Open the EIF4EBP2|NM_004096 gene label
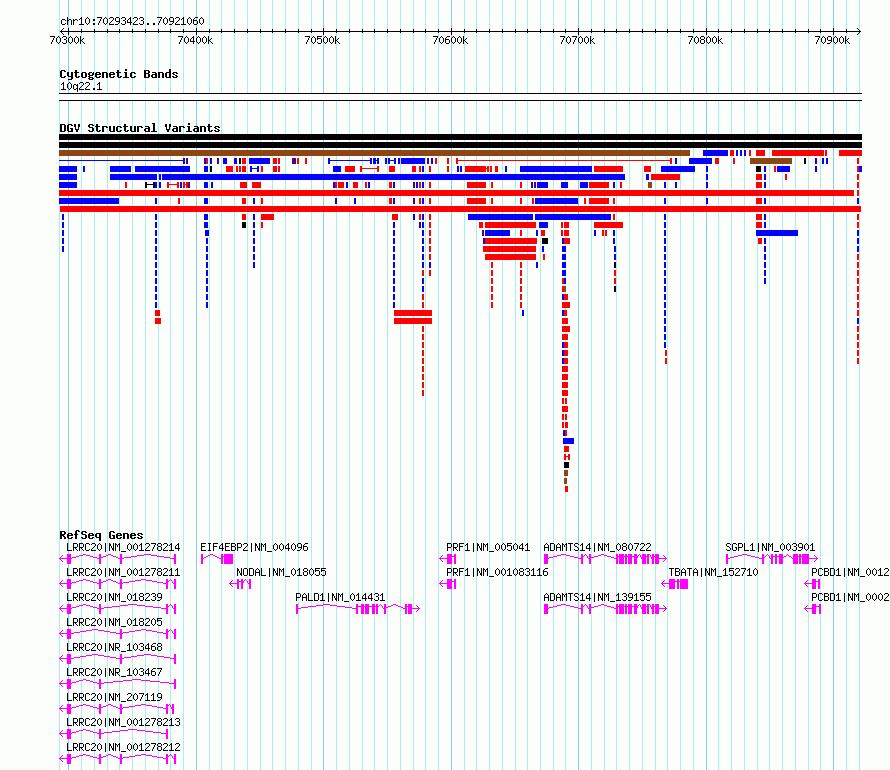 pyautogui.click(x=254, y=547)
